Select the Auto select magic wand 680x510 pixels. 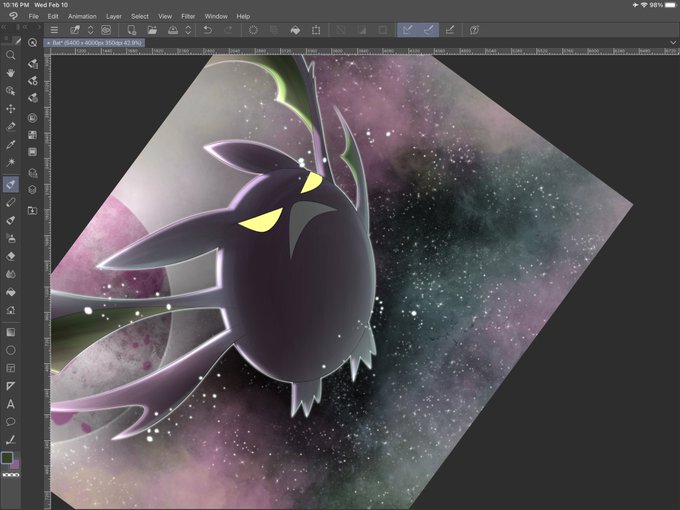[10, 162]
